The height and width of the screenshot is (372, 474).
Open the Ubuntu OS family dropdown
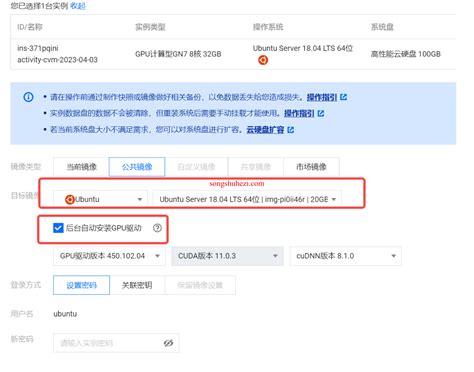coord(100,199)
